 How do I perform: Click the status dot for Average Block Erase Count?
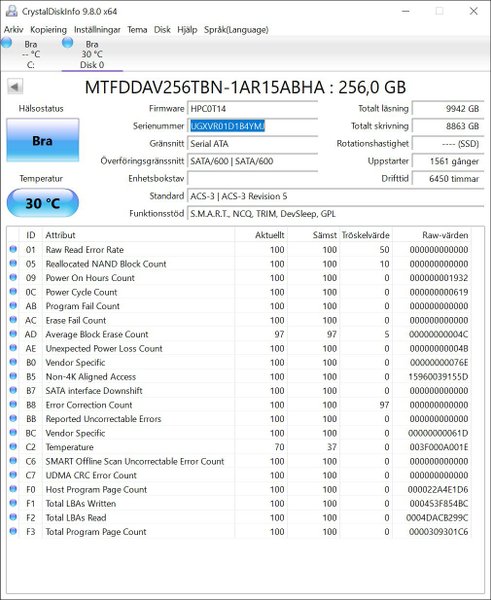point(13,334)
